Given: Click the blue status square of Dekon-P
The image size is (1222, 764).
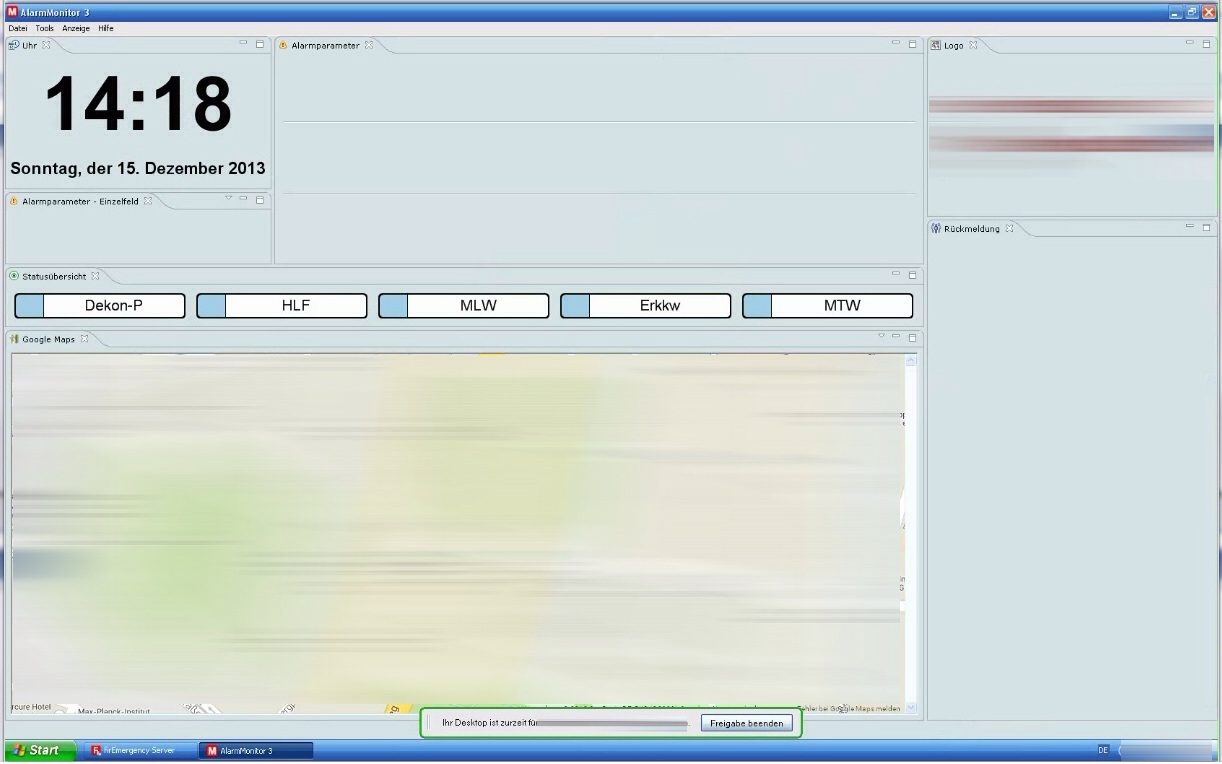Looking at the screenshot, I should pos(30,306).
